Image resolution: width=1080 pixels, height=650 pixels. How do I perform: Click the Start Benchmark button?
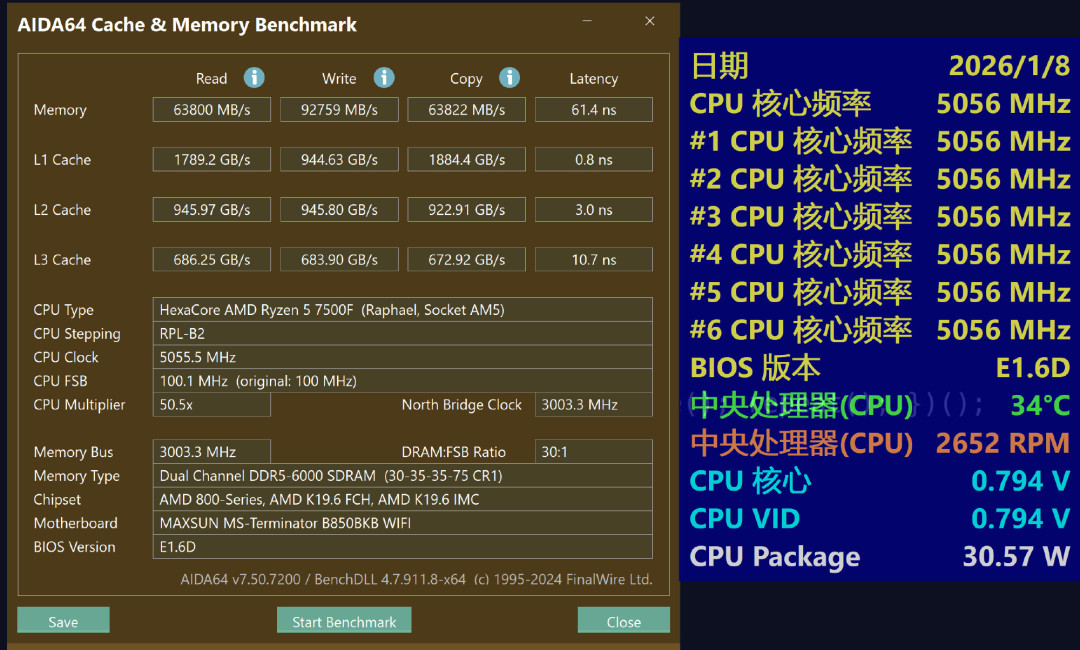pyautogui.click(x=344, y=620)
